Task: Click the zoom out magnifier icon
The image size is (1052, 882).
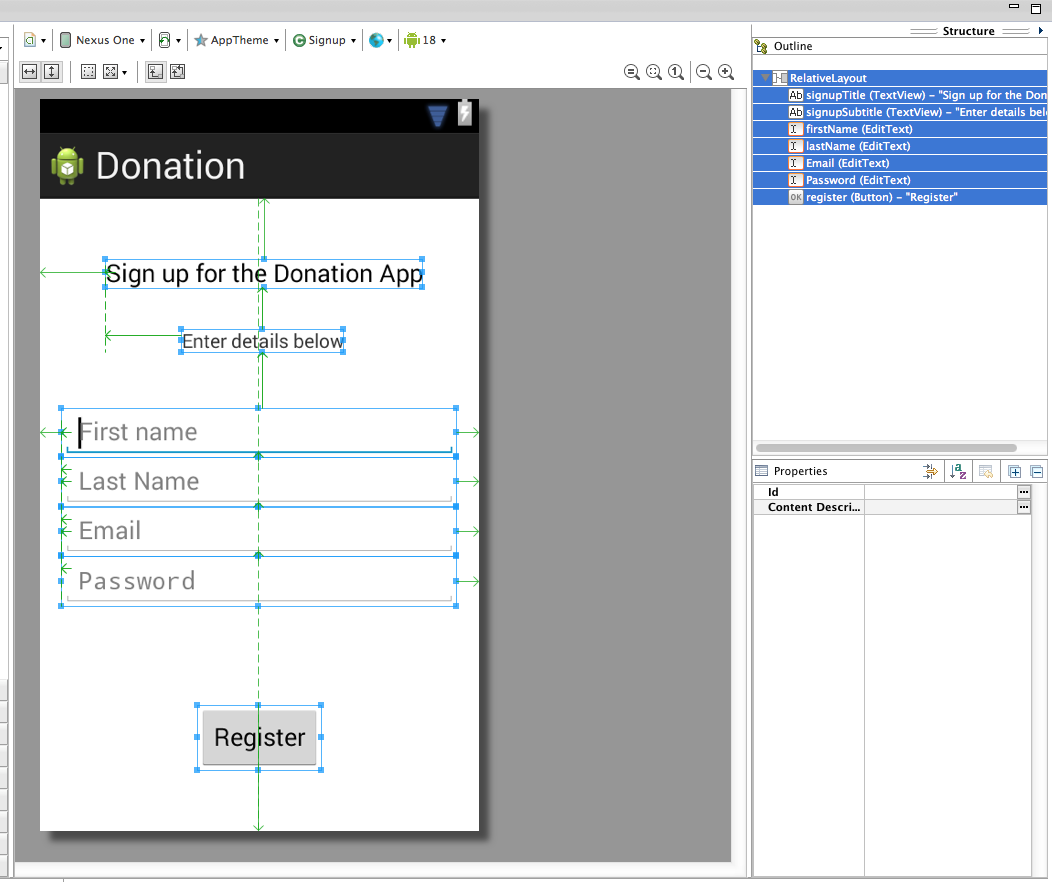Action: click(x=704, y=72)
